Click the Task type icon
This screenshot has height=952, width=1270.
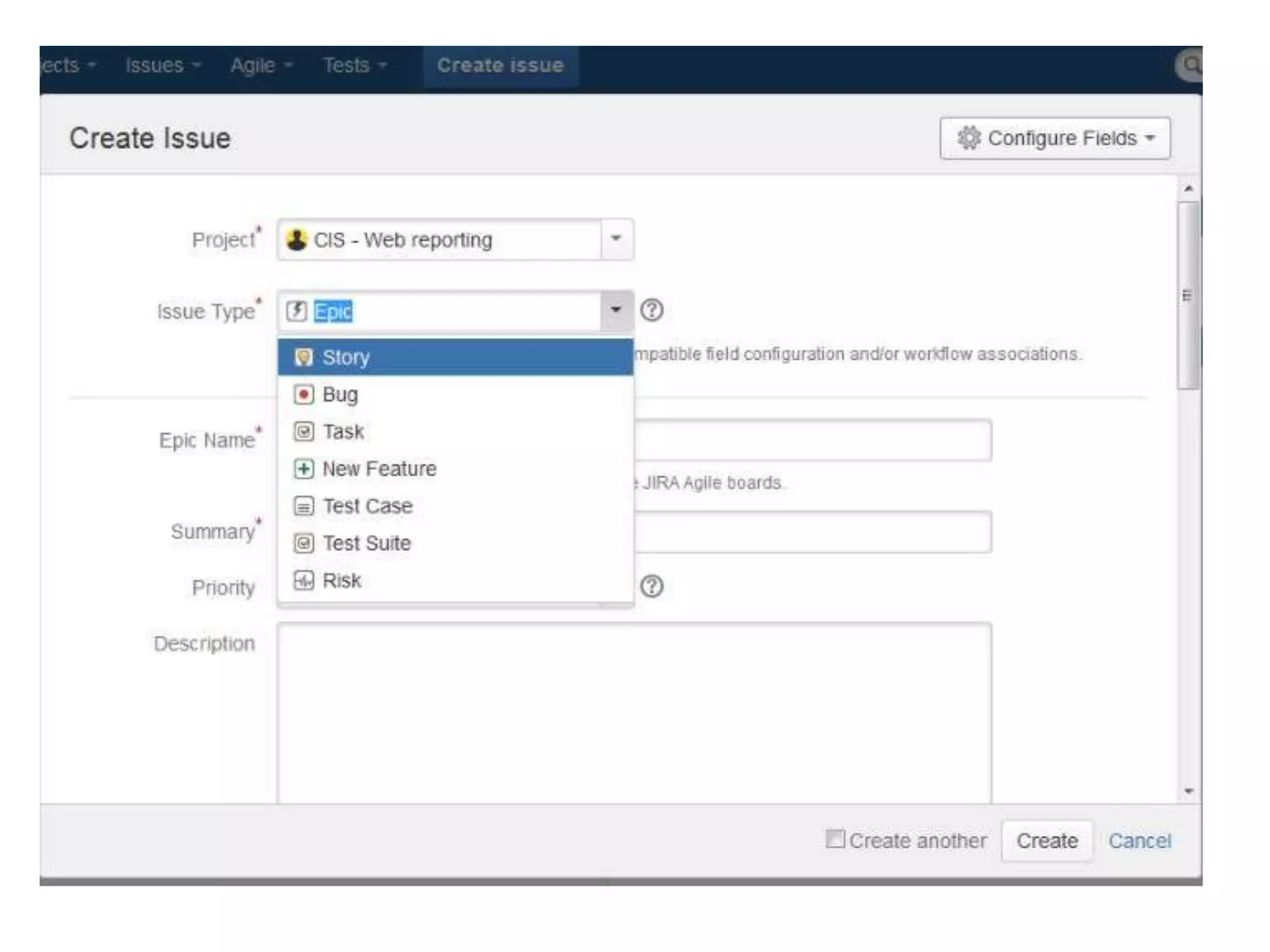tap(303, 431)
